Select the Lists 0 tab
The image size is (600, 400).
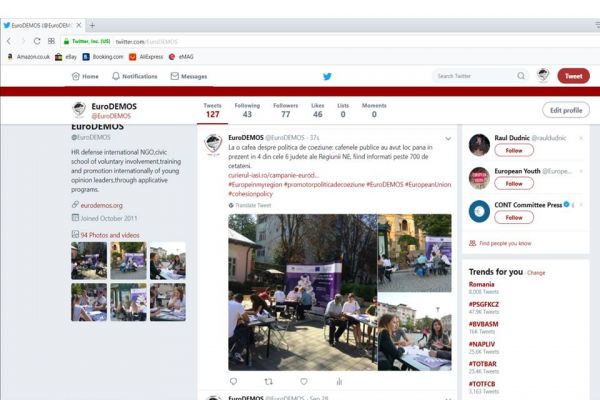[x=343, y=110]
